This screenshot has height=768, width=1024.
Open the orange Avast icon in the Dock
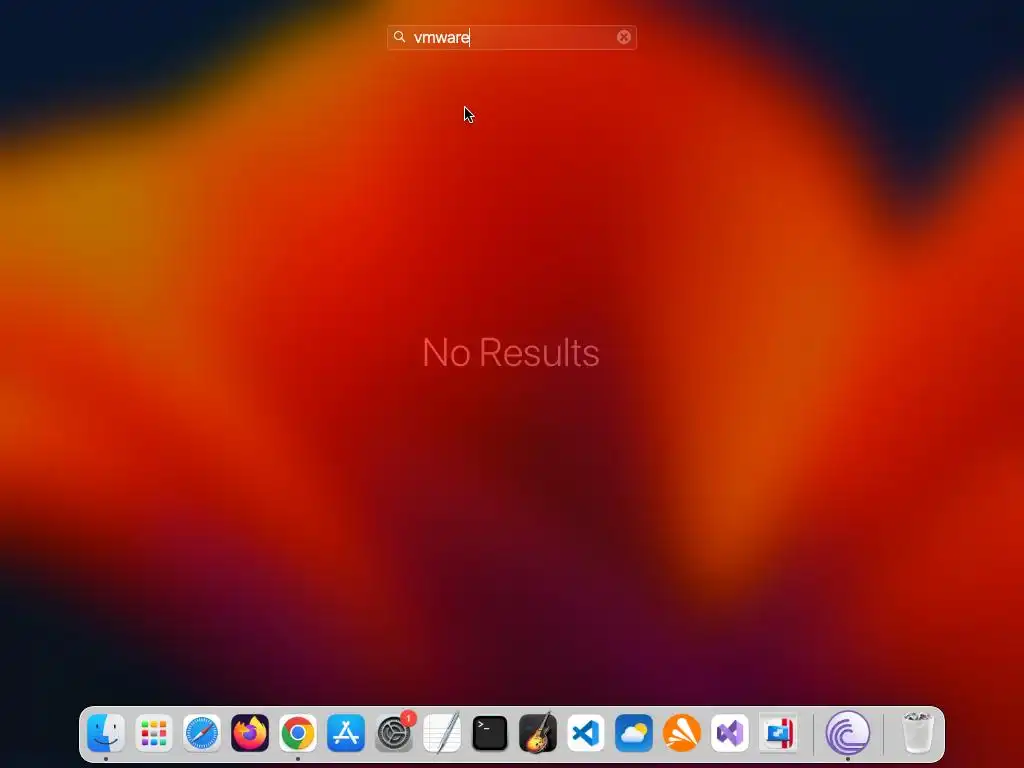(x=682, y=733)
